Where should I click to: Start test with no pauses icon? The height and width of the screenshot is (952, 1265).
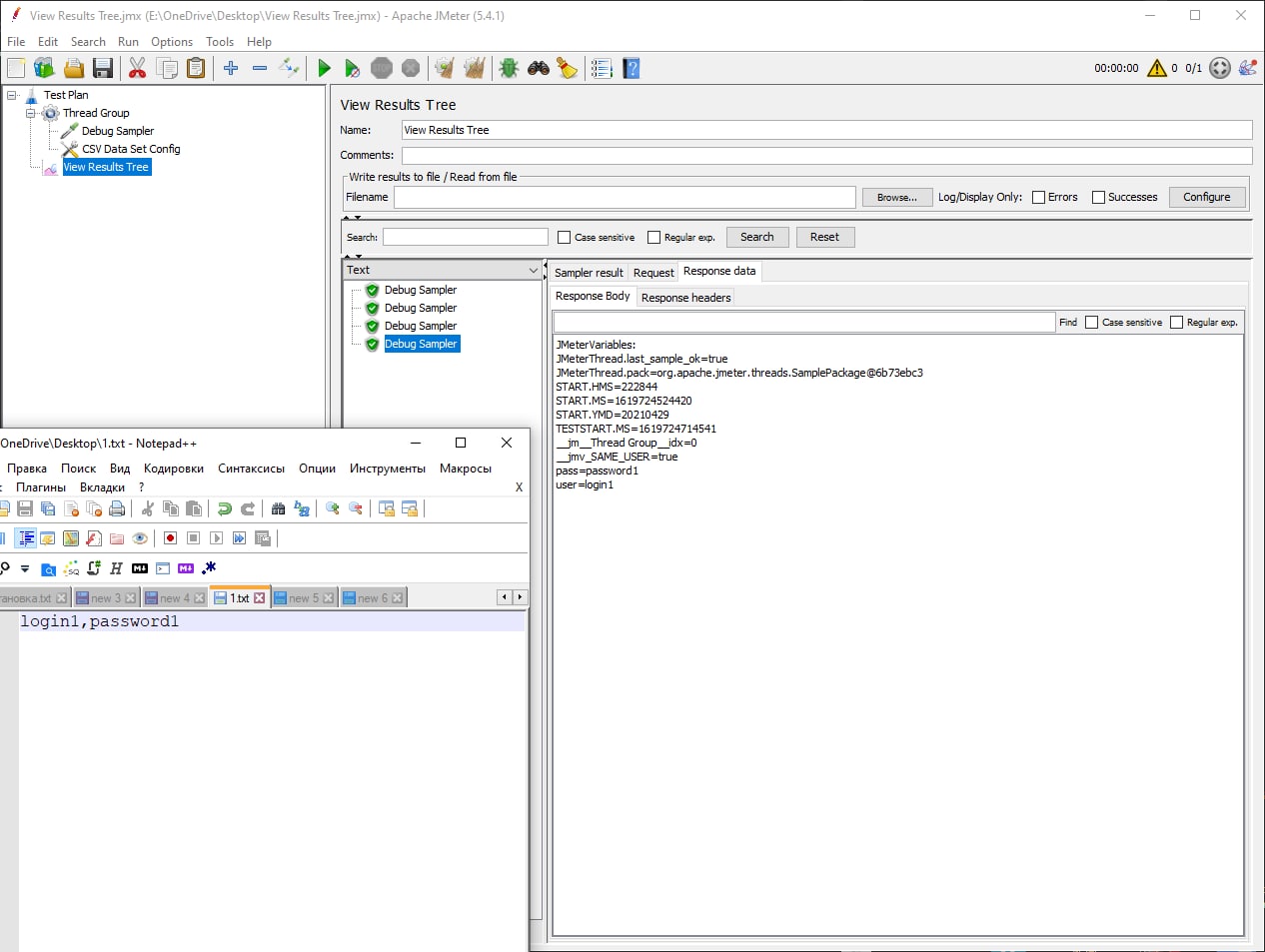[352, 68]
